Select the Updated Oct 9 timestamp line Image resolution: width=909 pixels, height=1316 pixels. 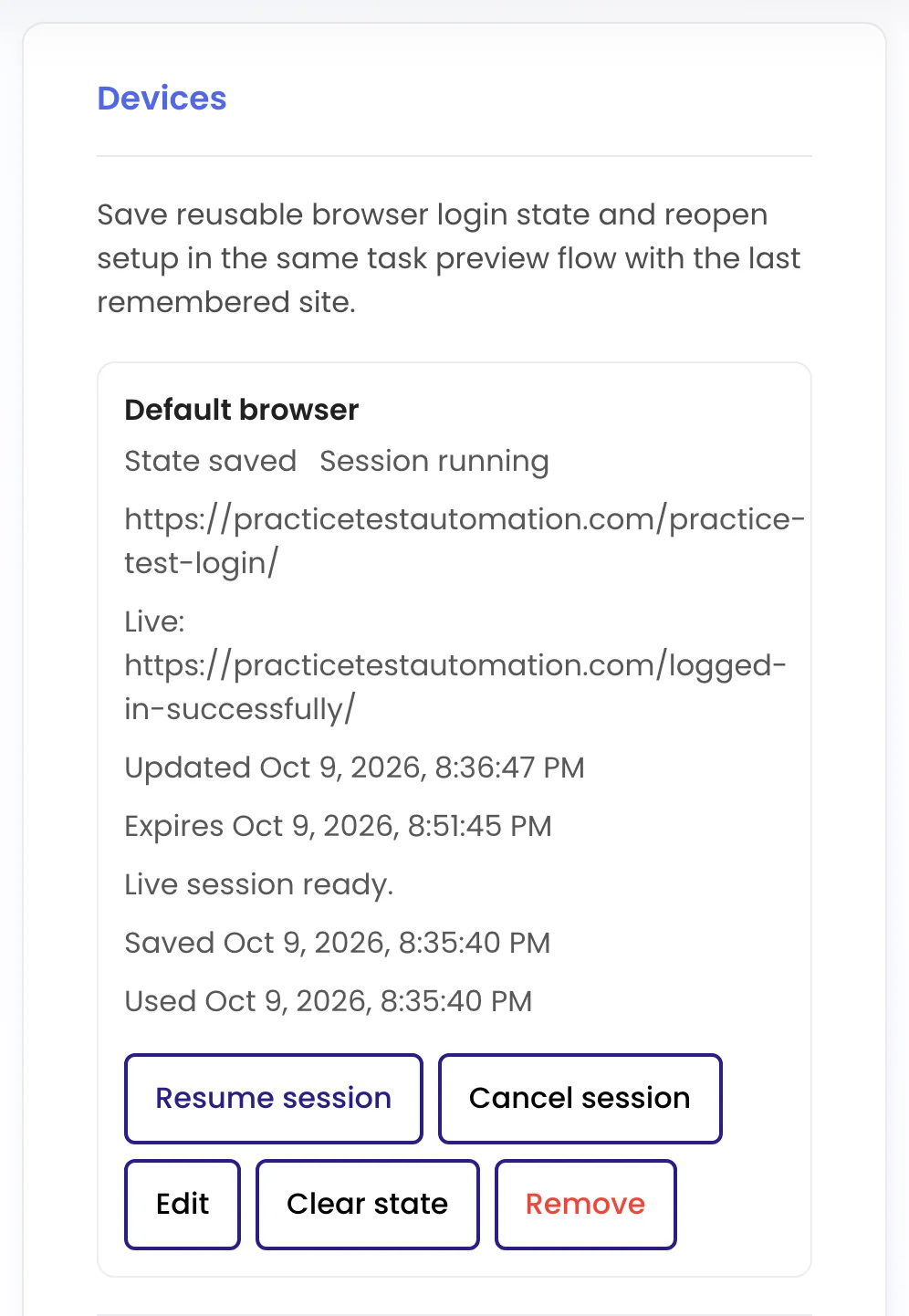(x=355, y=768)
